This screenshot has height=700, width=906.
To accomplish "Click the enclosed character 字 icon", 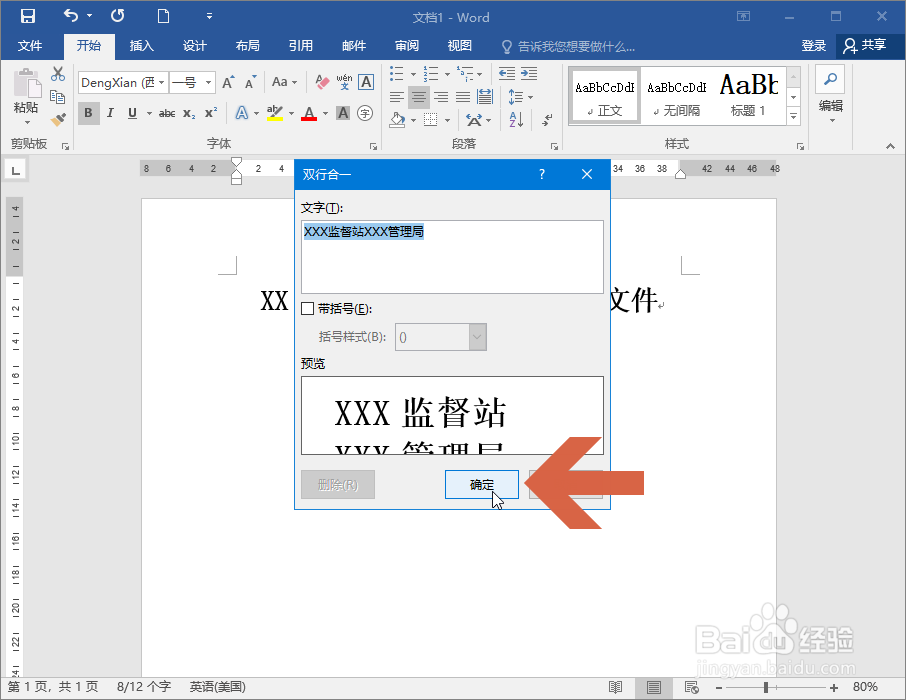I will [x=365, y=113].
